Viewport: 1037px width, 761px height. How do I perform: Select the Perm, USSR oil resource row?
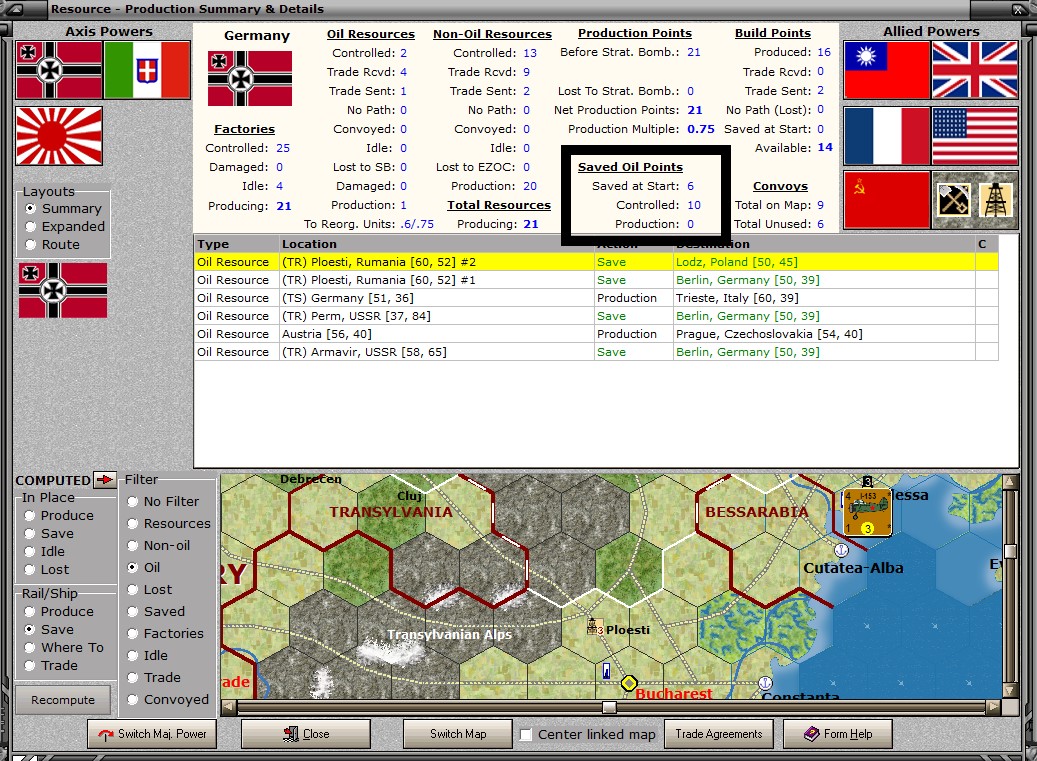point(596,316)
